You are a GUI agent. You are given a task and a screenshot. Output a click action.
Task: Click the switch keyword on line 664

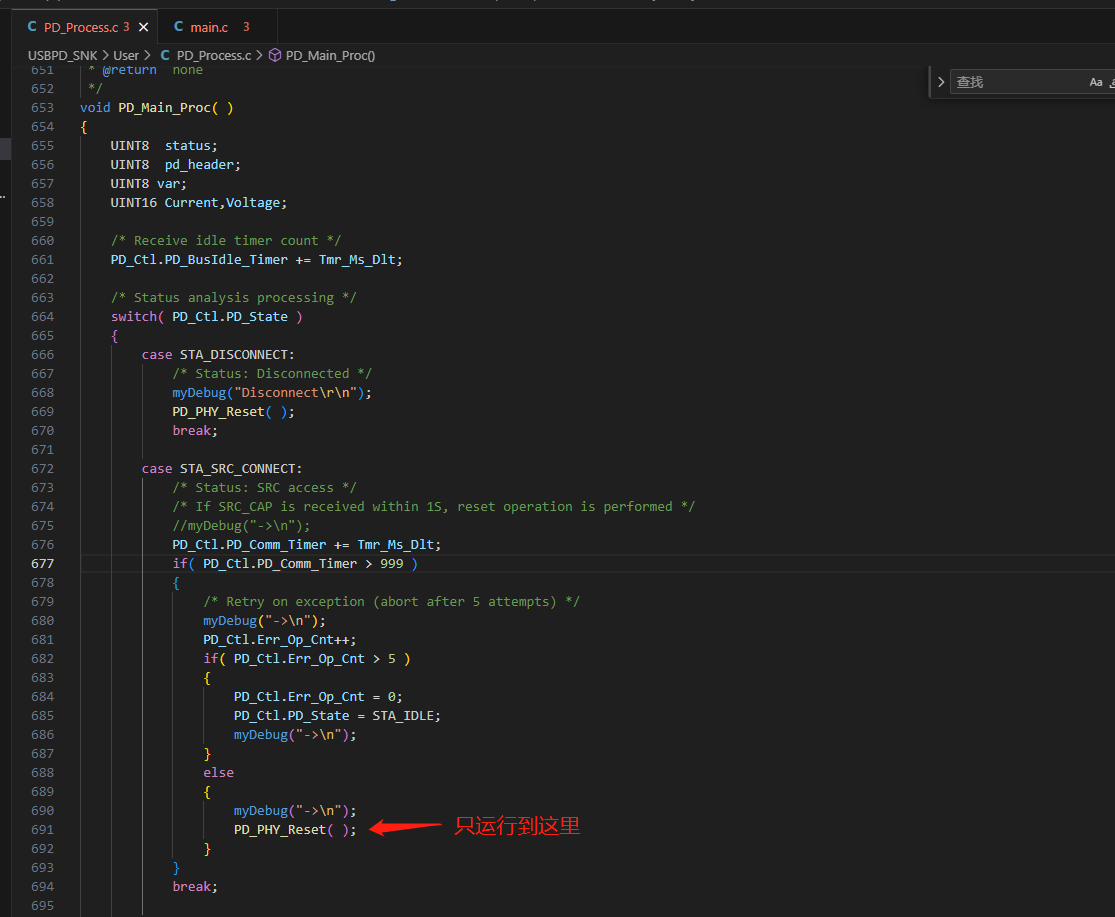coord(134,316)
